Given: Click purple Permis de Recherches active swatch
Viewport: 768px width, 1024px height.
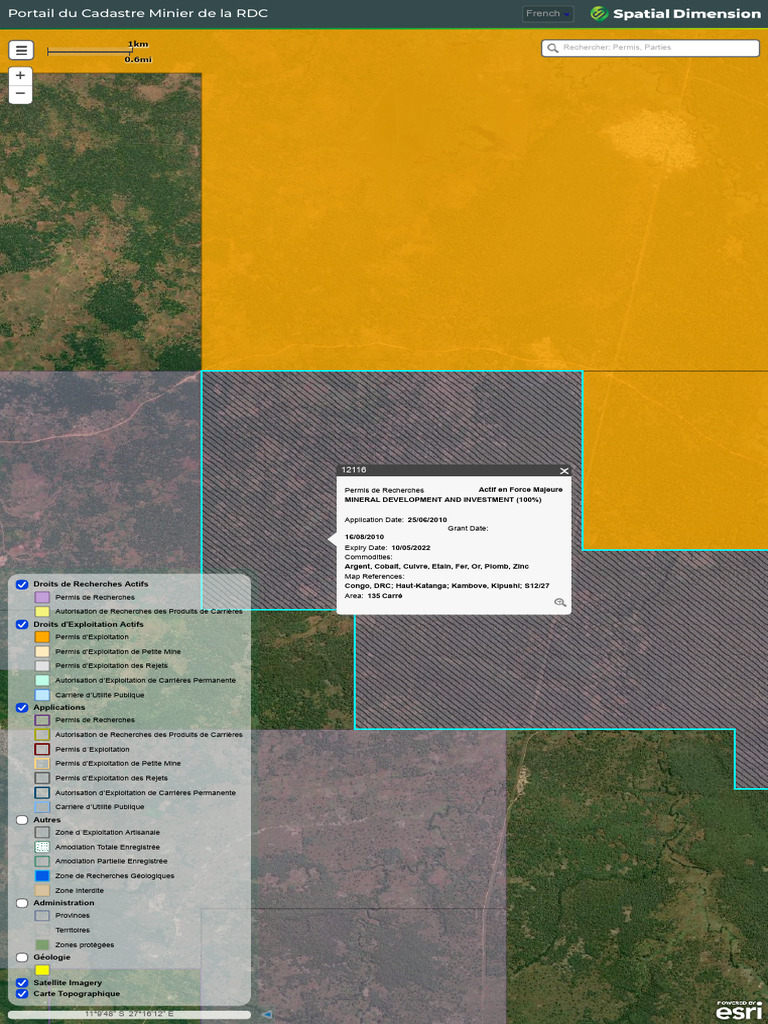Looking at the screenshot, I should (42, 598).
